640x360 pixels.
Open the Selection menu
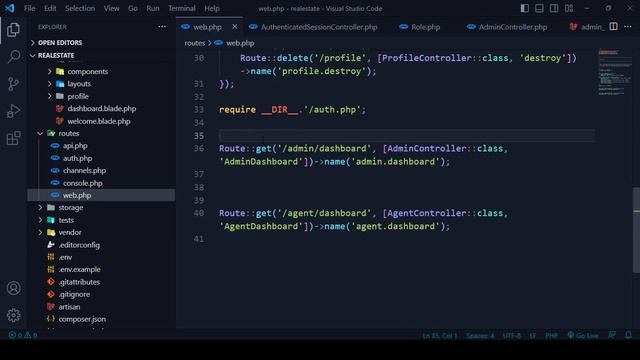[80, 8]
